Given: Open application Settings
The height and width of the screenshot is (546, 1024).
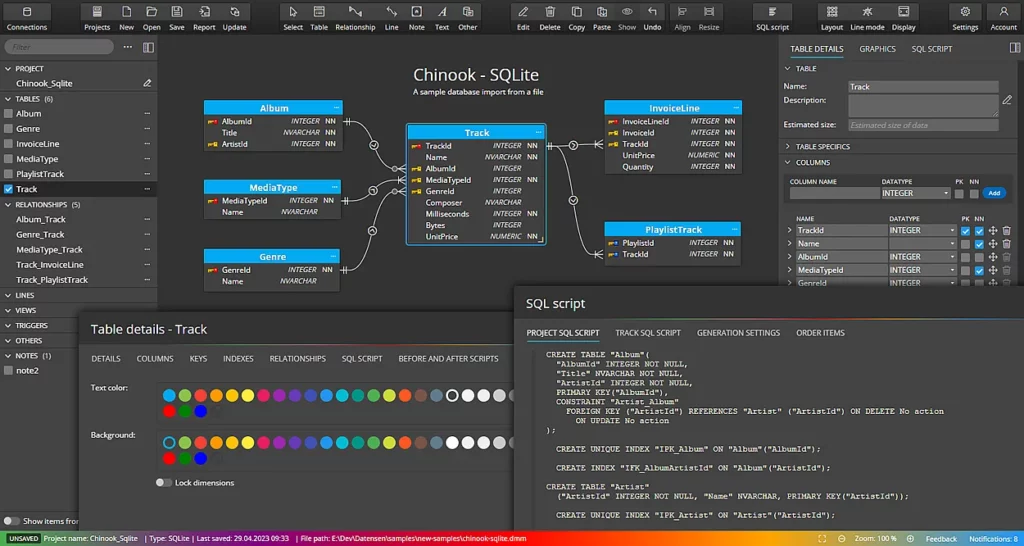Looking at the screenshot, I should point(965,18).
